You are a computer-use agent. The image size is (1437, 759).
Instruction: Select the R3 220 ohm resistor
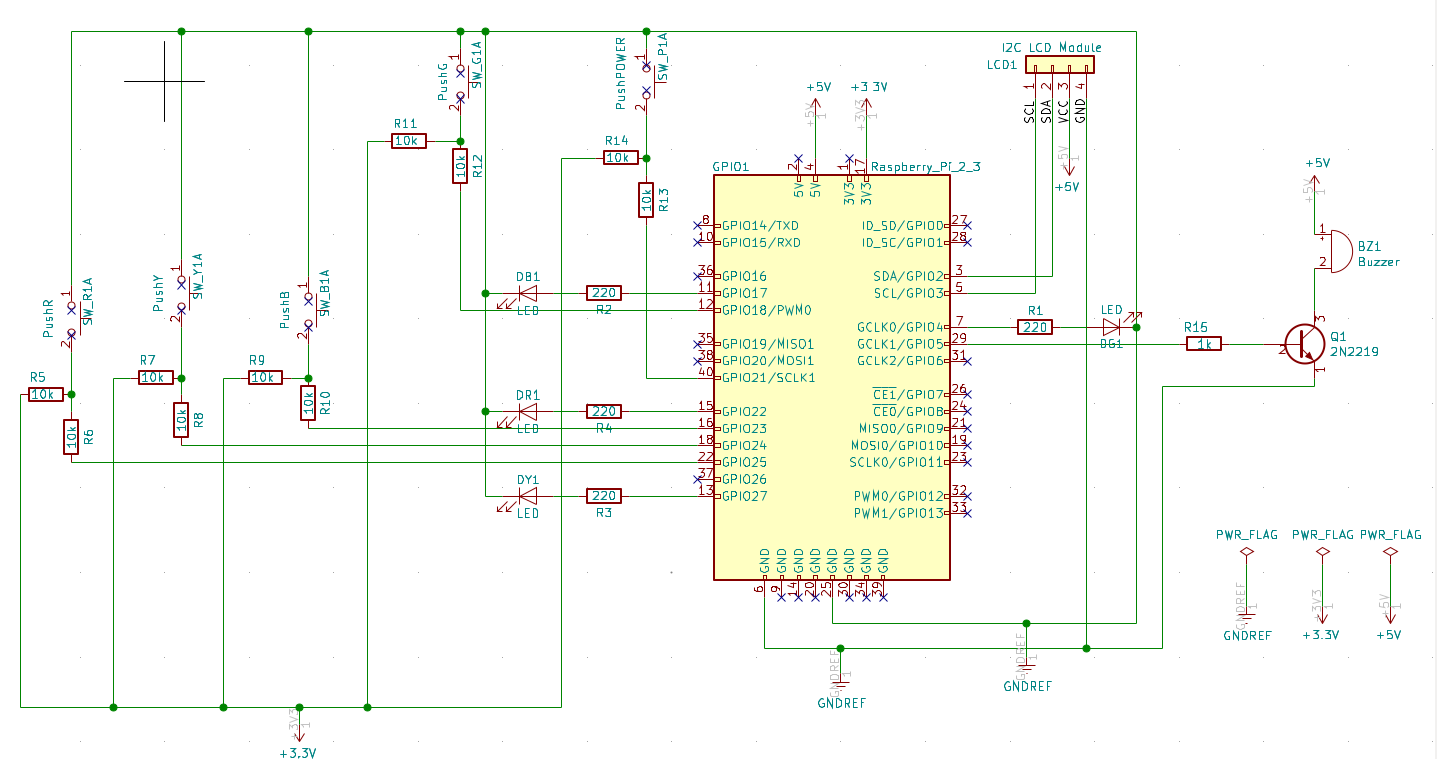point(604,496)
